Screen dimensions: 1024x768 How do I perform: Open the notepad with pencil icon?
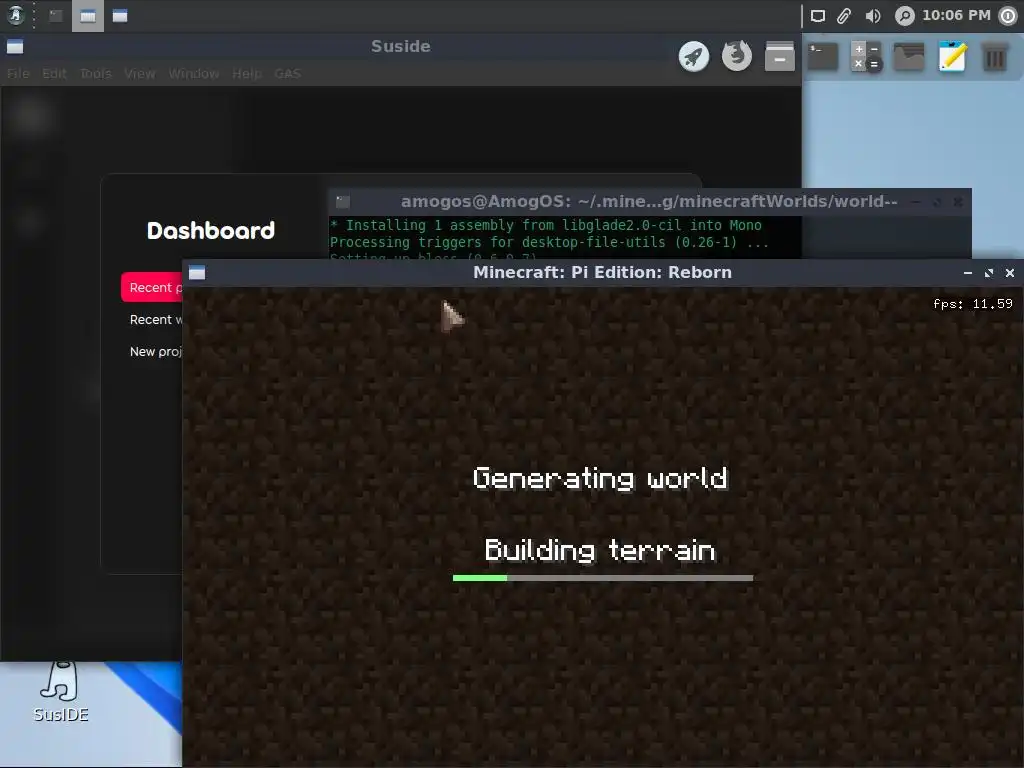[x=952, y=57]
